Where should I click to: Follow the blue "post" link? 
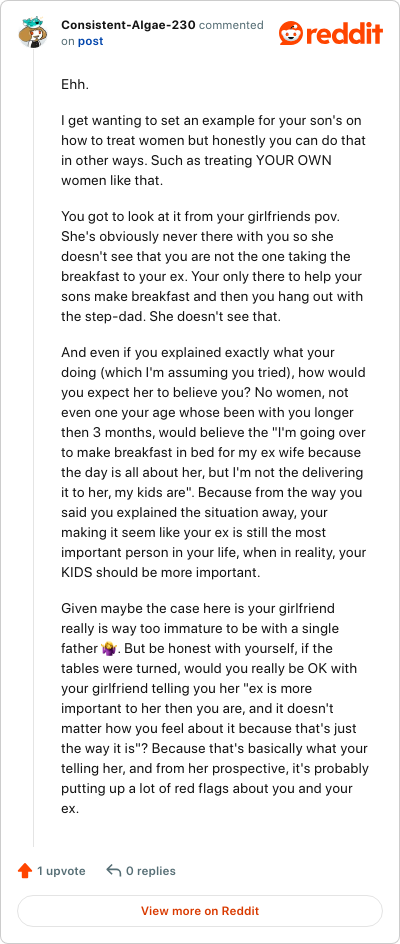(x=90, y=41)
